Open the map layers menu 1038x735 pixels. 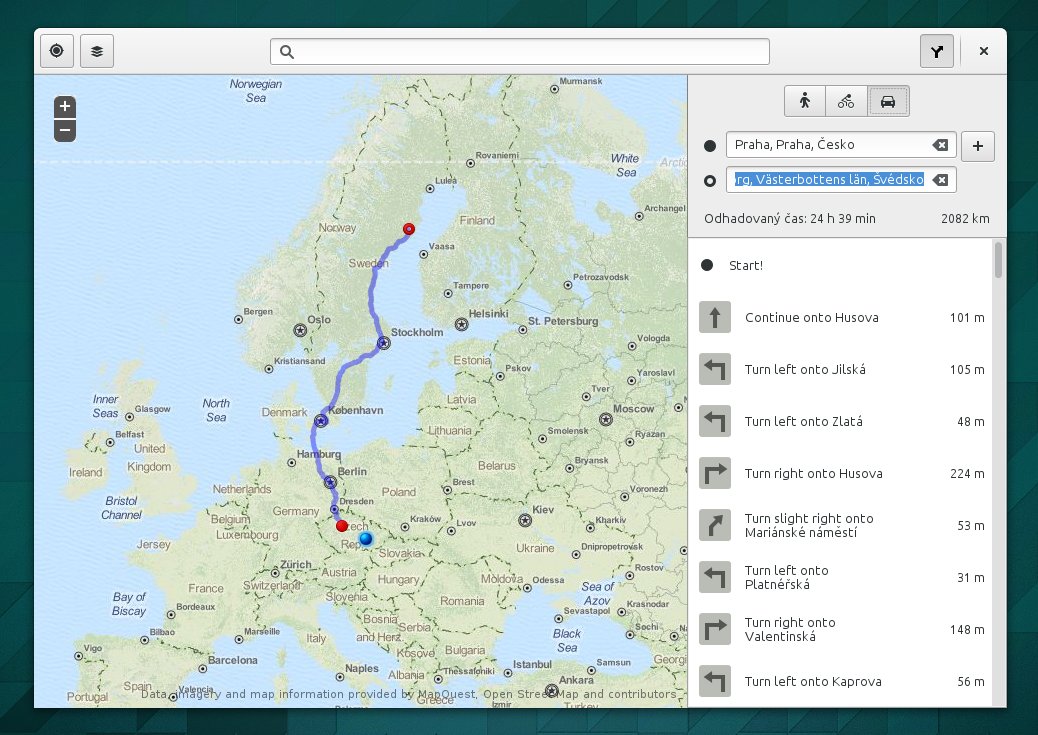point(97,51)
